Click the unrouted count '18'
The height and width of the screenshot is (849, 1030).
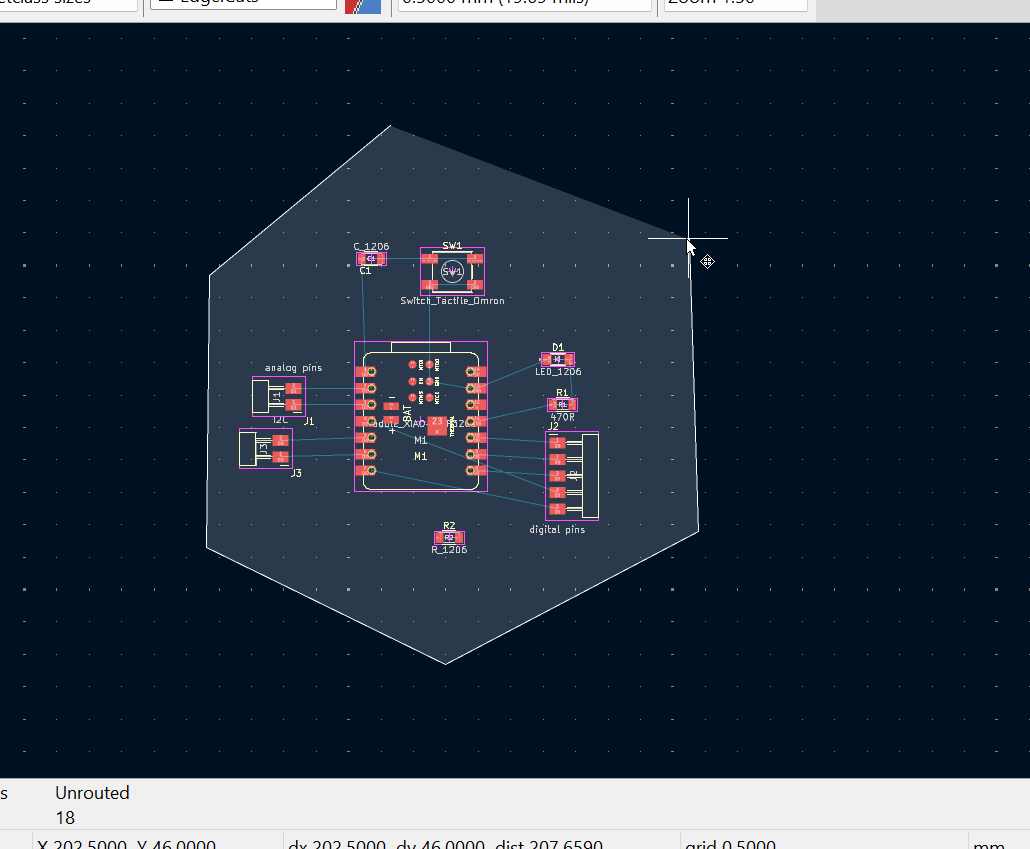(x=65, y=818)
